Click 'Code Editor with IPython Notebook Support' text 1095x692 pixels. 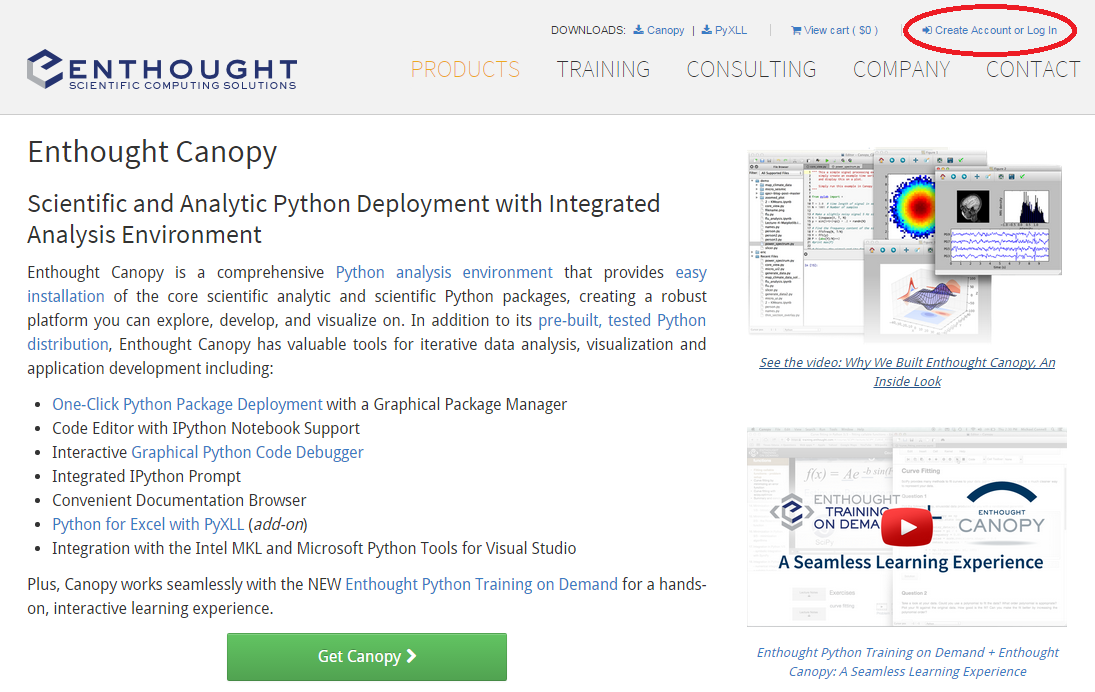click(x=206, y=429)
